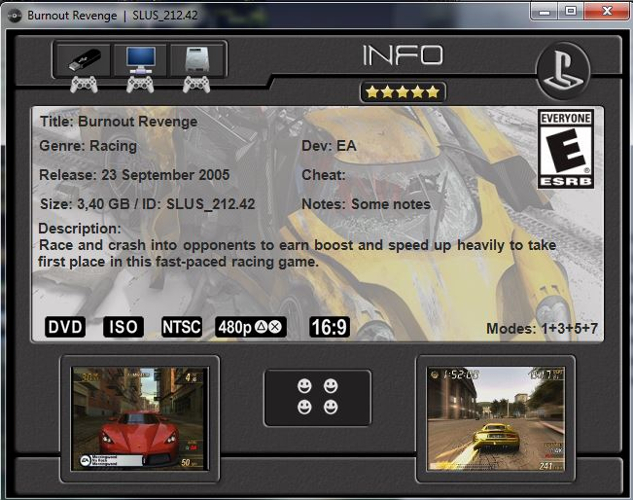Click the four smiley players panel
This screenshot has width=633, height=500.
click(x=317, y=397)
